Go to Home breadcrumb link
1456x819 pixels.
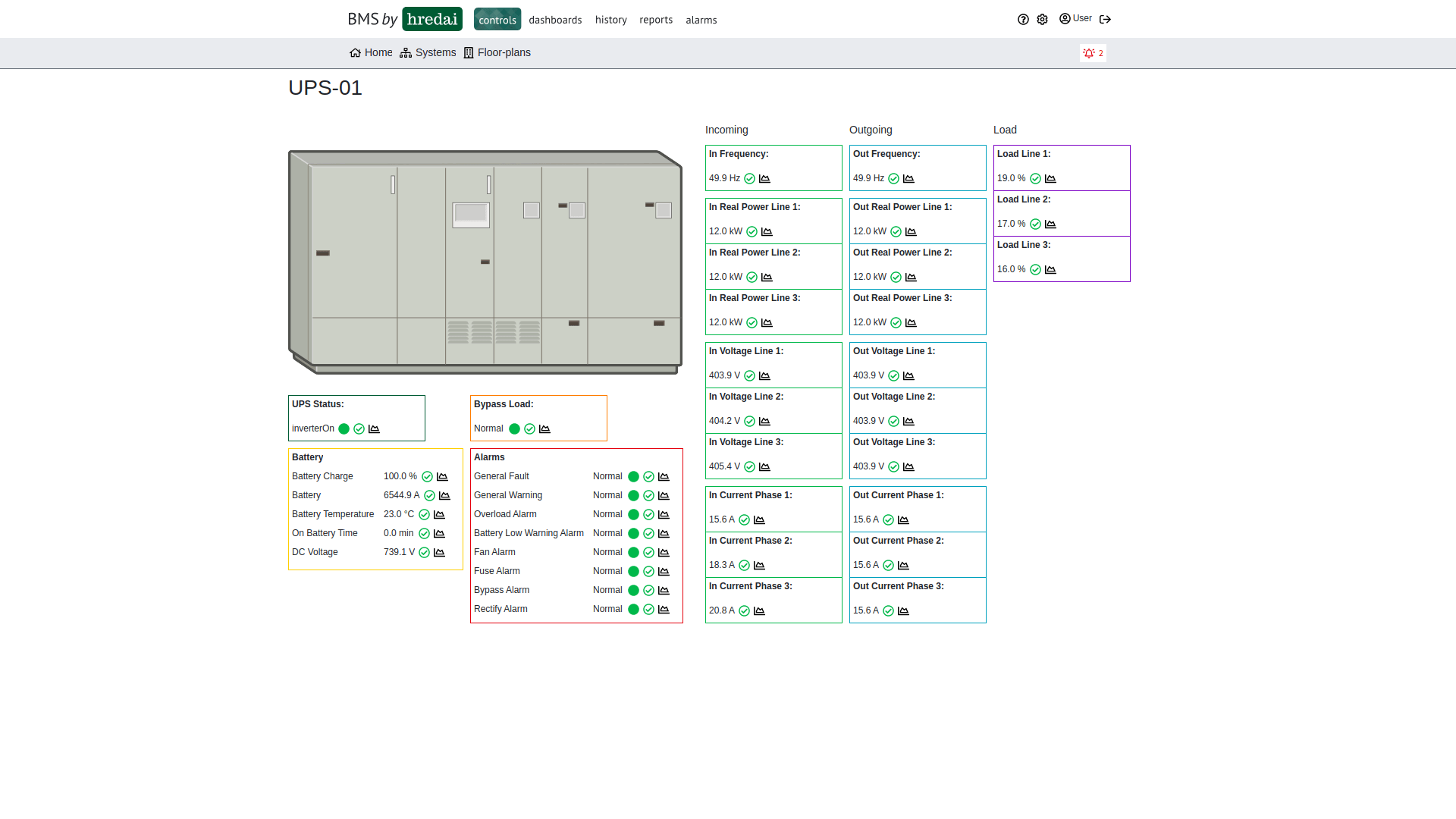tap(371, 52)
